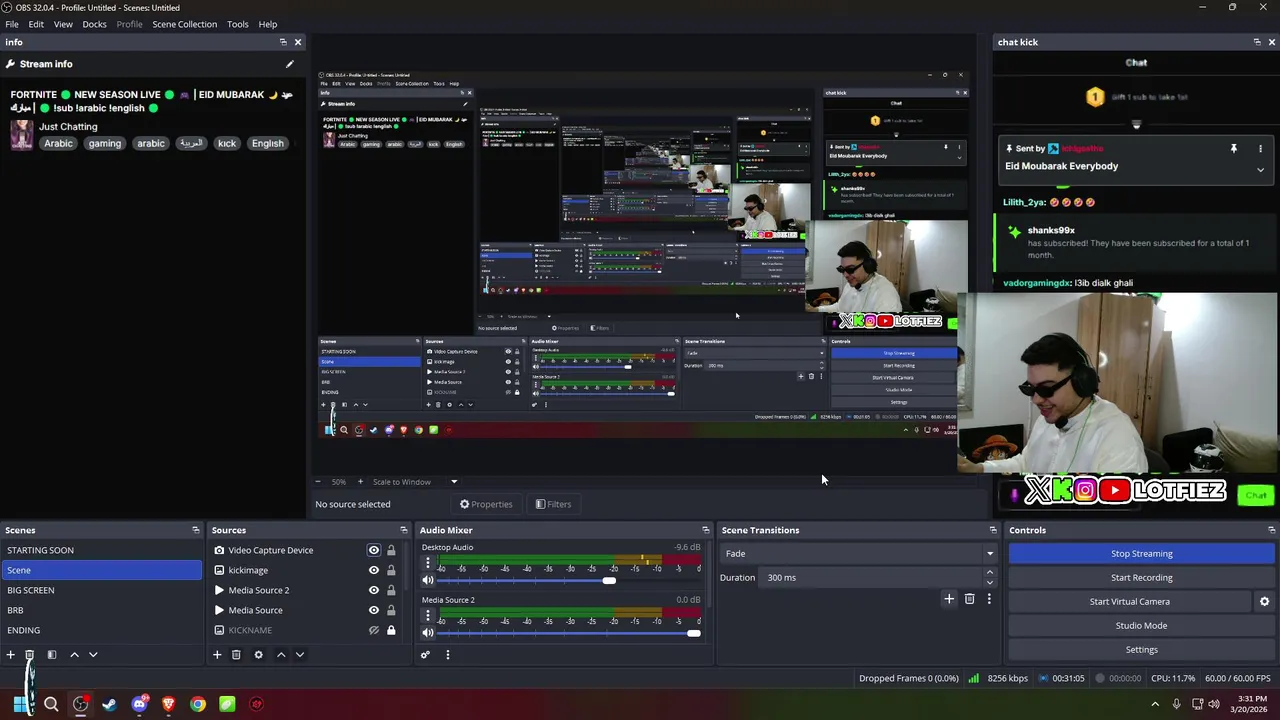The width and height of the screenshot is (1280, 720).
Task: Adjust Desktop Audio volume slider handle
Action: pyautogui.click(x=609, y=580)
